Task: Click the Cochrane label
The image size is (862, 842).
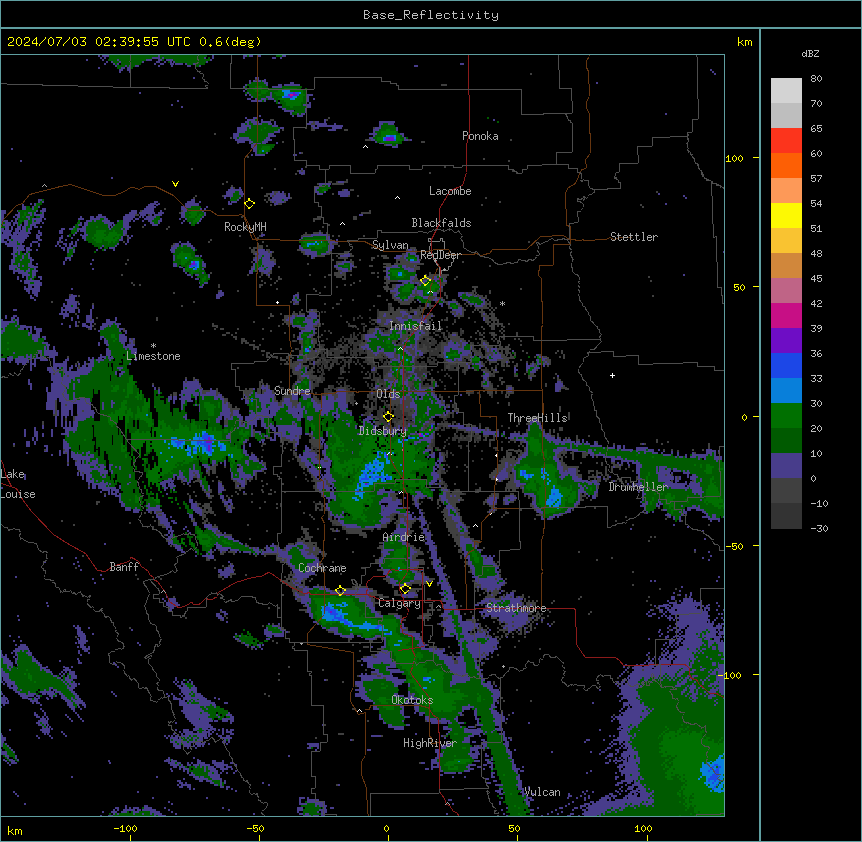Action: click(322, 568)
